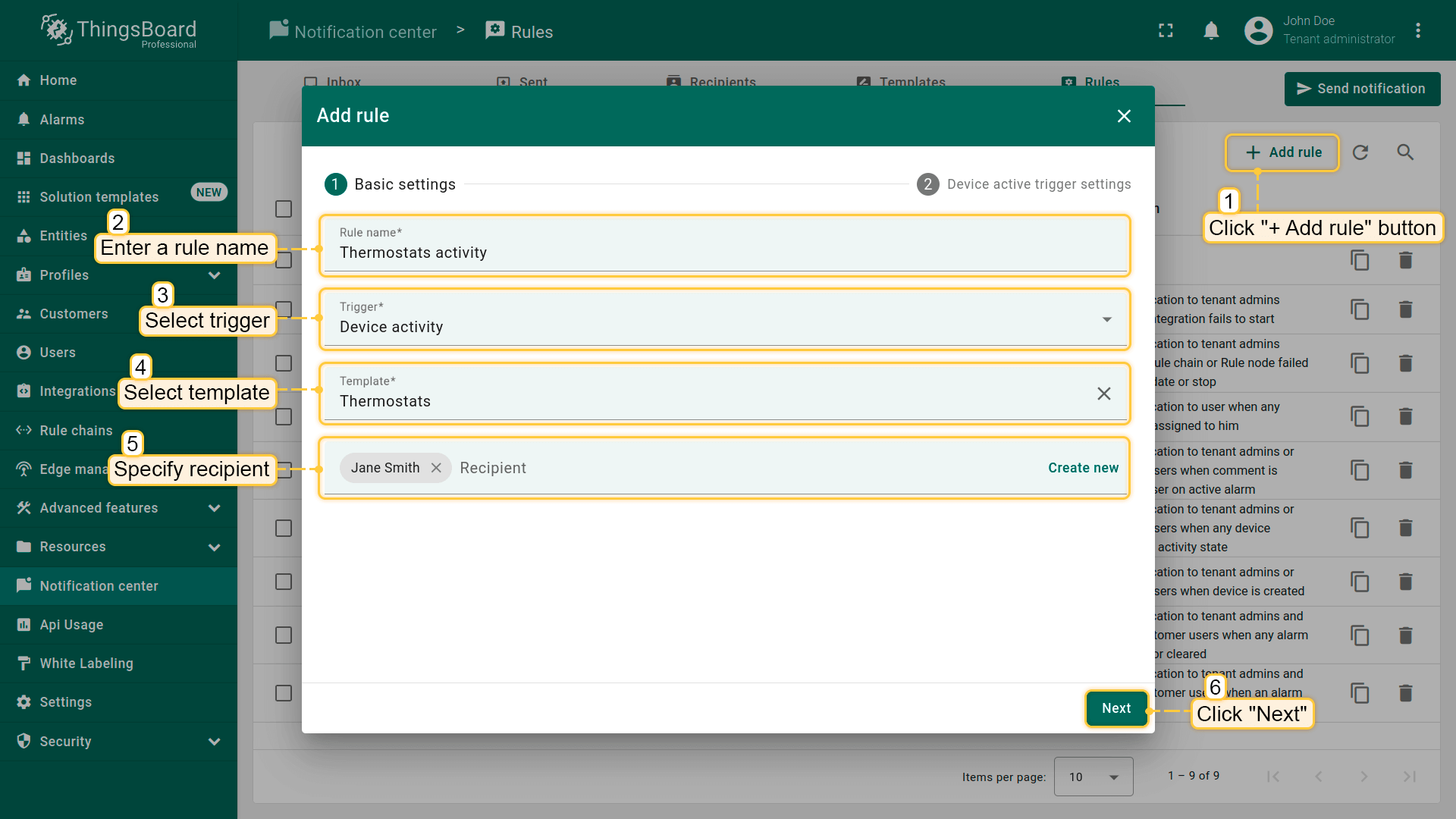This screenshot has height=819, width=1456.
Task: Go to Api Usage page
Action: (71, 625)
